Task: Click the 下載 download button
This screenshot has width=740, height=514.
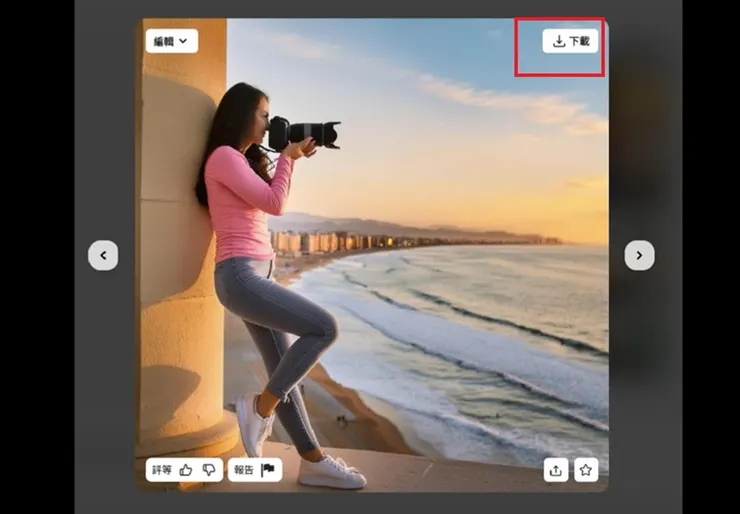Action: [570, 41]
